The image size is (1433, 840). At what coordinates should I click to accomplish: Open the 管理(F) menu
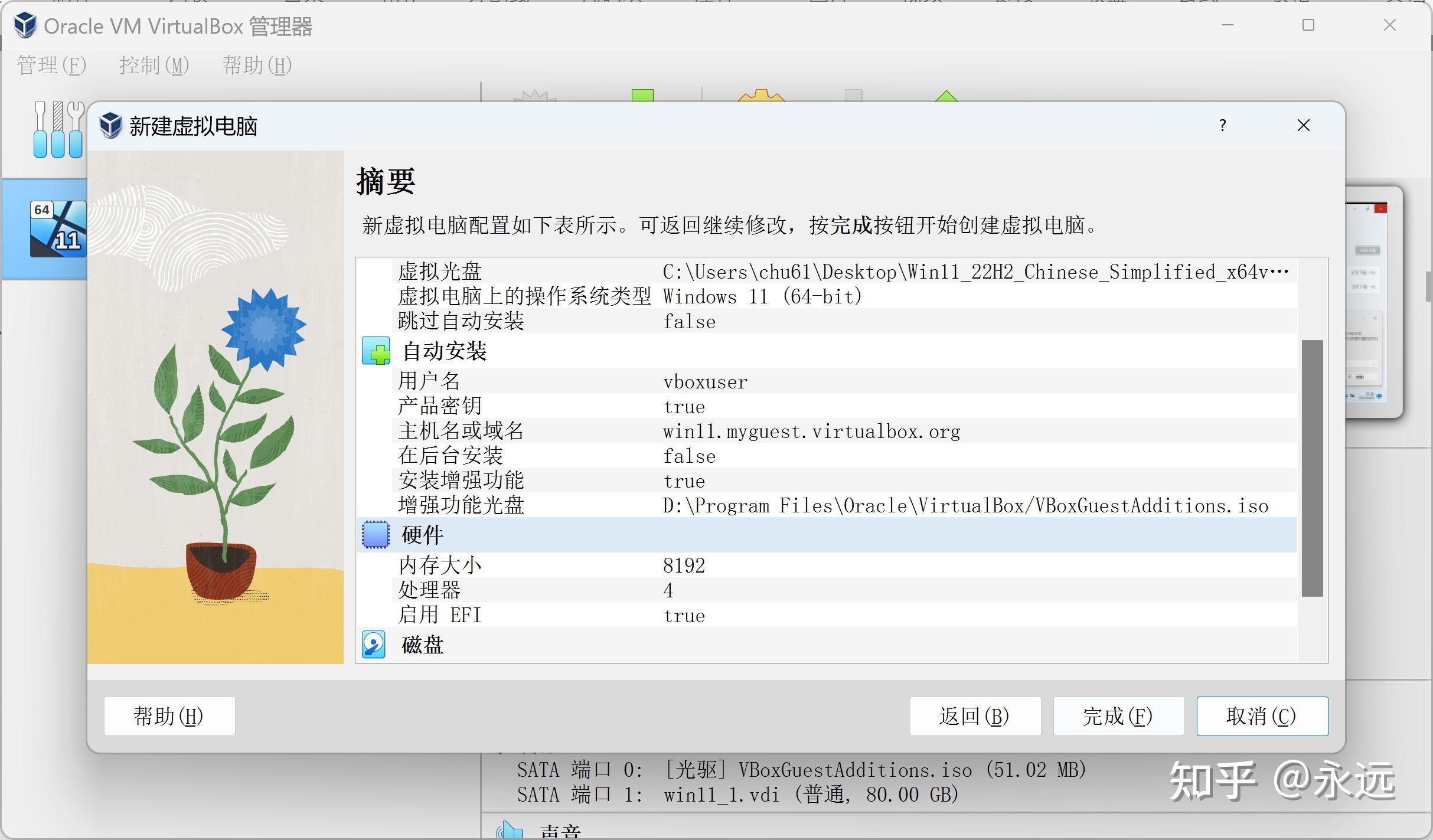[51, 66]
